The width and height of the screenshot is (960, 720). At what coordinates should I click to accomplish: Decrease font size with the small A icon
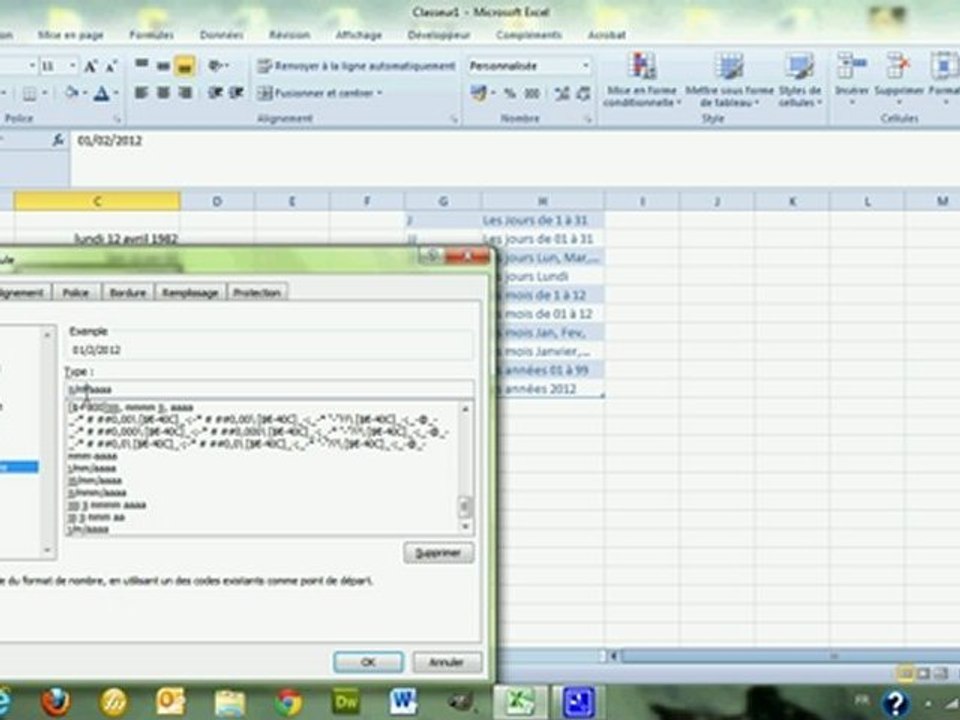(111, 66)
